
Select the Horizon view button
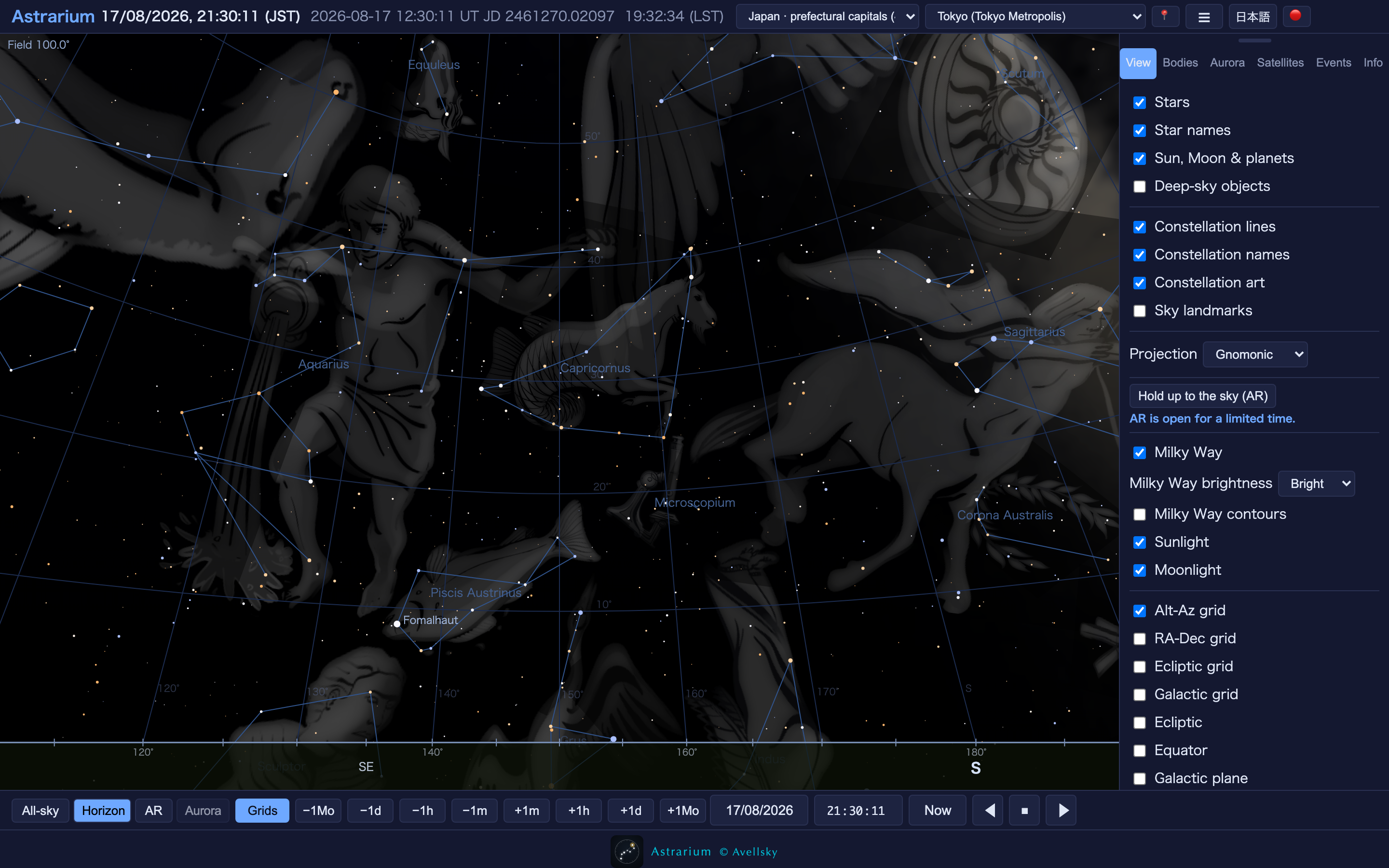(x=103, y=810)
